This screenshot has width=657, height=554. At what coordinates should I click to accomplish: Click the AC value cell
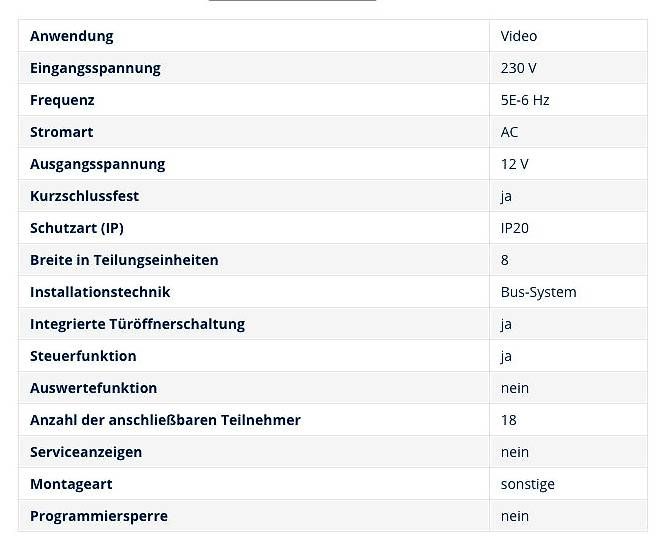click(509, 132)
